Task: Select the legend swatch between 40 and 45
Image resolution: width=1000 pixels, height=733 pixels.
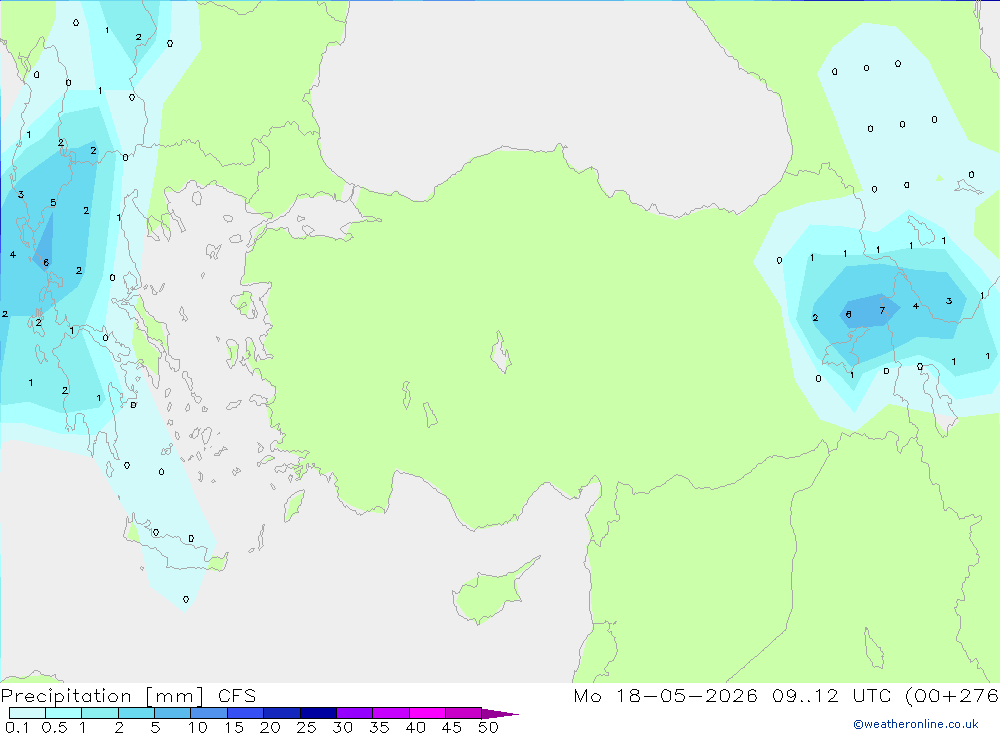Action: (x=427, y=713)
